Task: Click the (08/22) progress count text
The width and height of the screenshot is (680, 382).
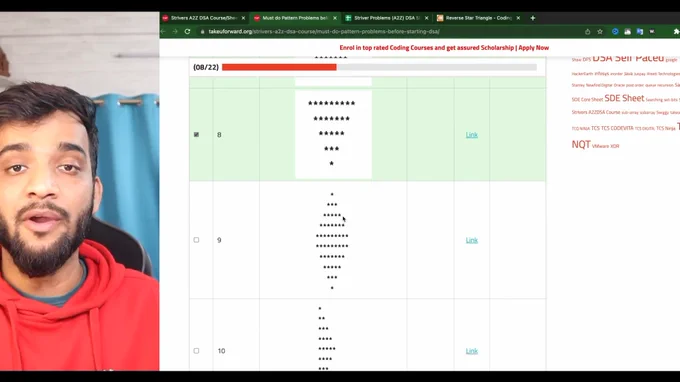Action: (206, 67)
